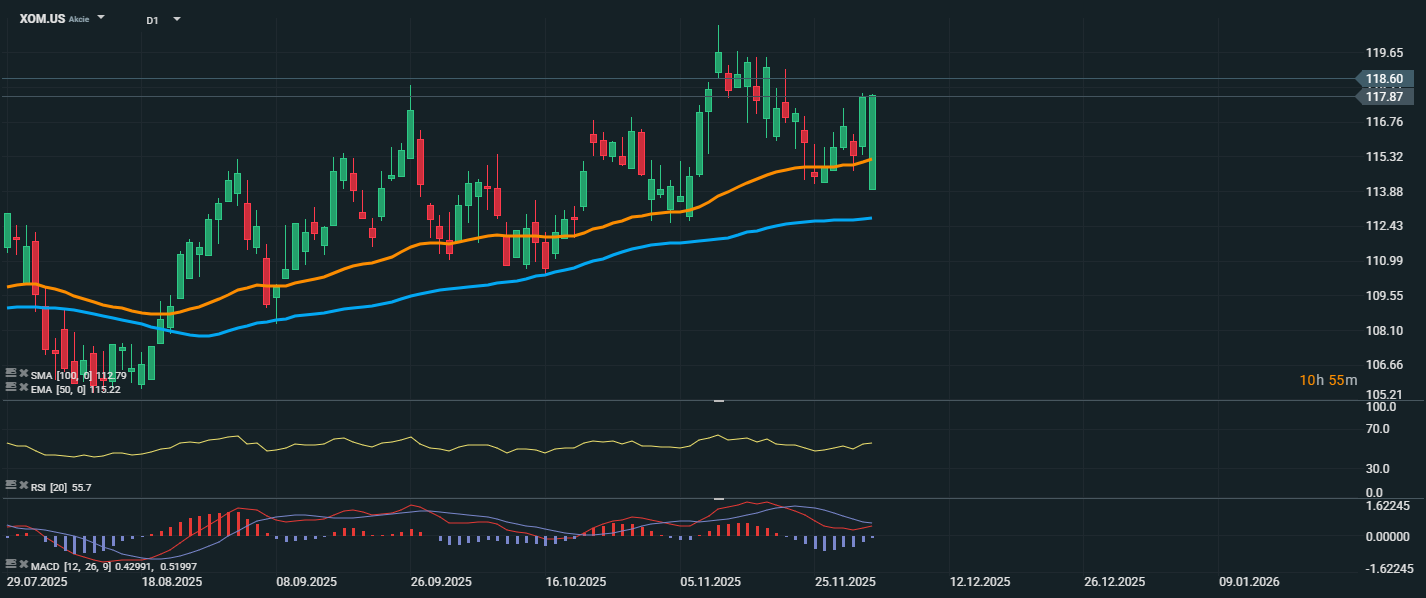This screenshot has height=598, width=1426.
Task: Remove the SMA 100 indicator
Action: [22, 374]
